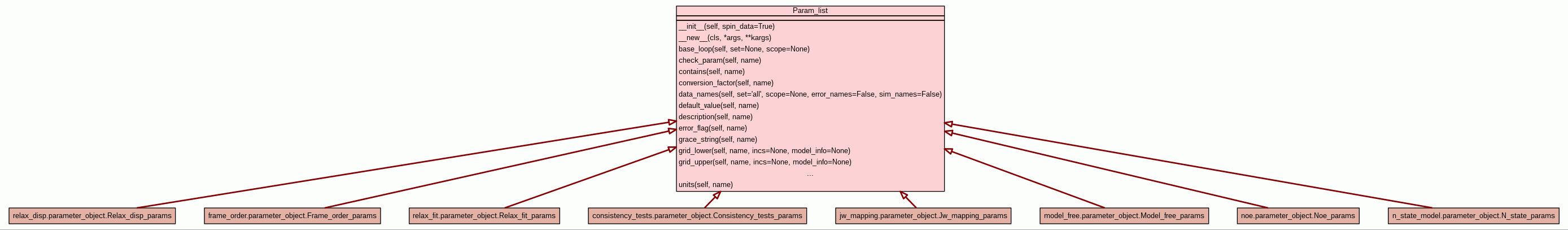The width and height of the screenshot is (1568, 230).
Task: Select the relax_disp Relax_disp_params class box
Action: tap(92, 216)
